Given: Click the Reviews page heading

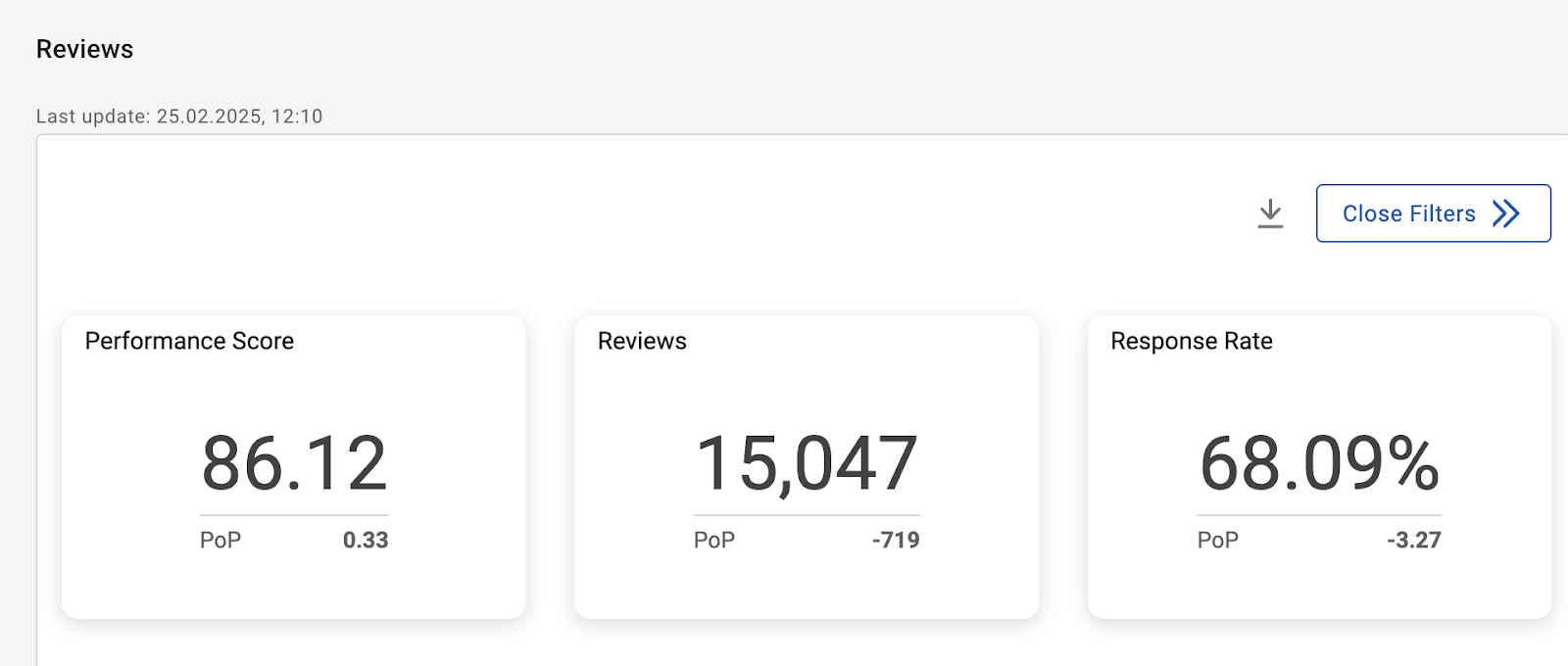Looking at the screenshot, I should tap(84, 49).
